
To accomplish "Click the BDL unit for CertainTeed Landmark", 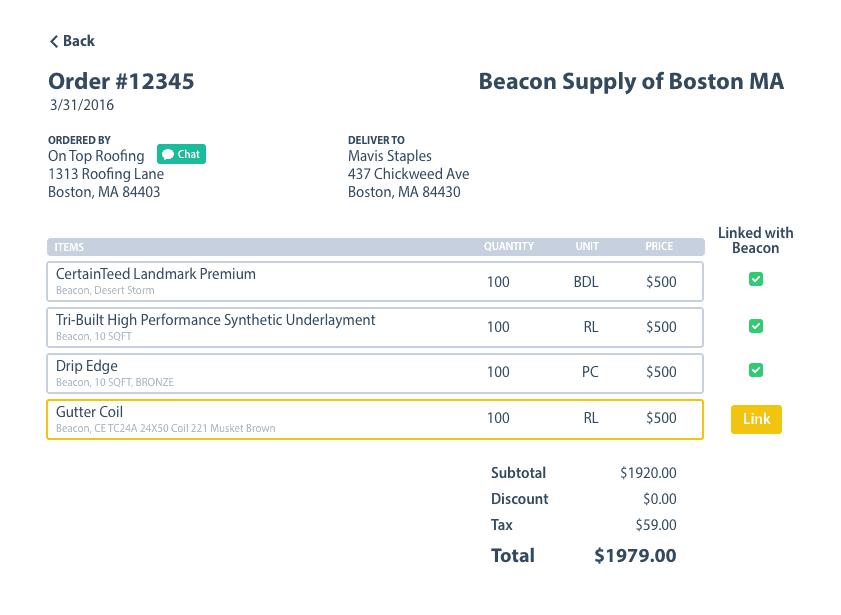I will point(586,282).
